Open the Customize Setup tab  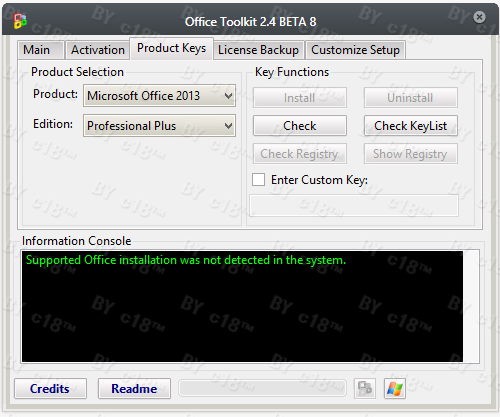(355, 50)
